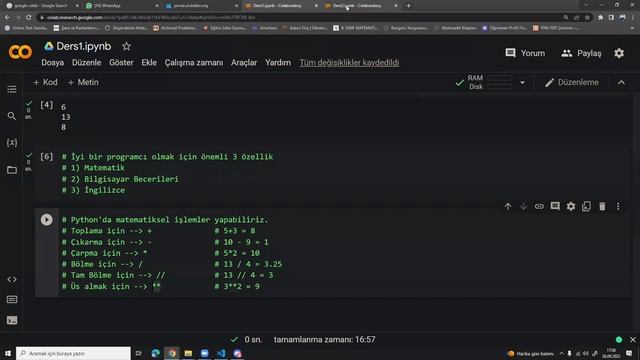The width and height of the screenshot is (640, 360).
Task: Switch to the google colab search tab
Action: [x=41, y=6]
